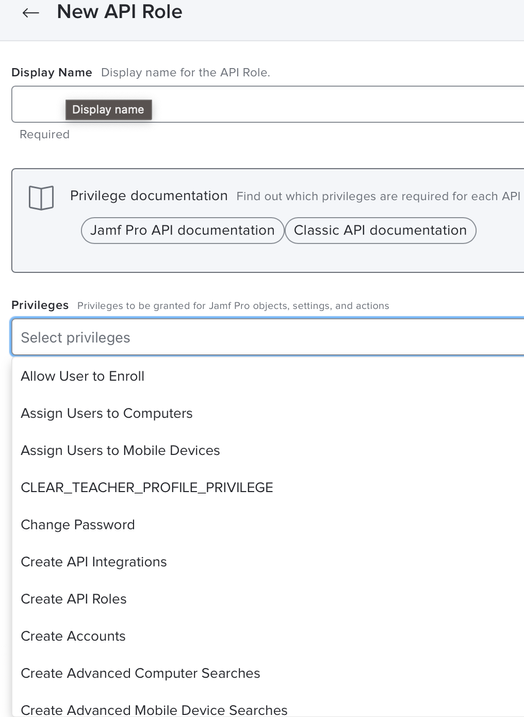Select the Change Password privilege
The height and width of the screenshot is (717, 524).
tap(267, 524)
